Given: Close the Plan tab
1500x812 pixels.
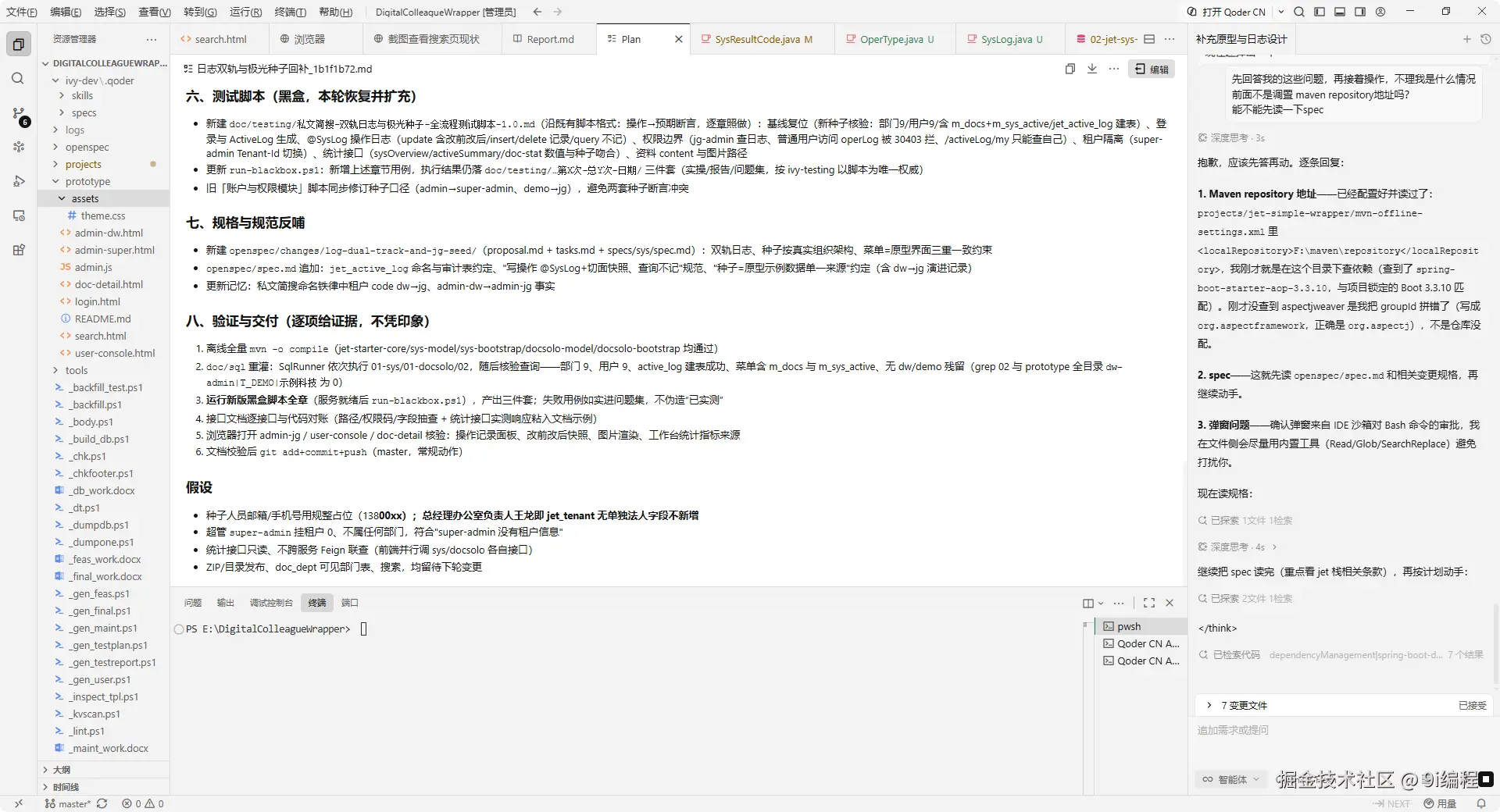Looking at the screenshot, I should (678, 39).
